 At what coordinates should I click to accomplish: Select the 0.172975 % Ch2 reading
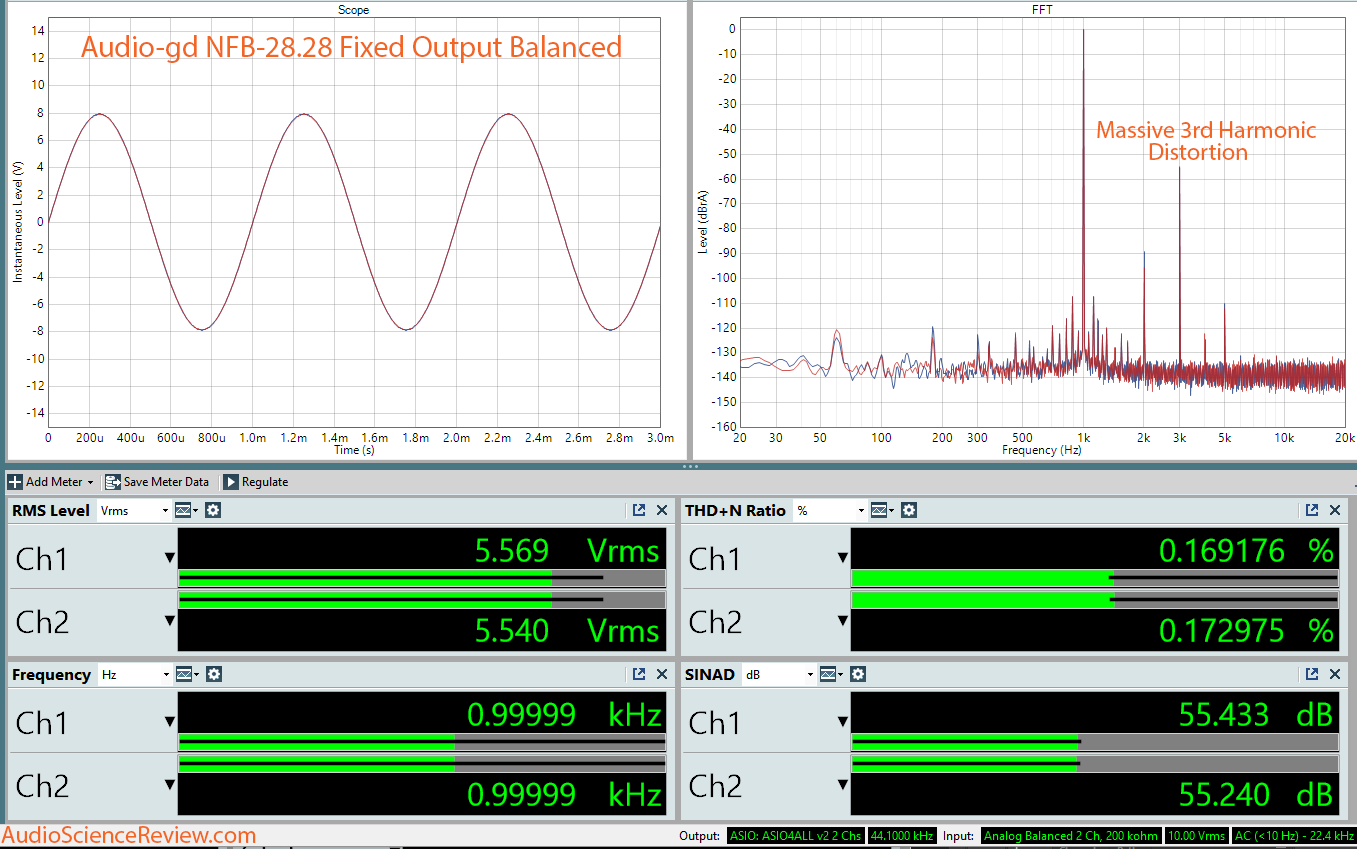1246,630
